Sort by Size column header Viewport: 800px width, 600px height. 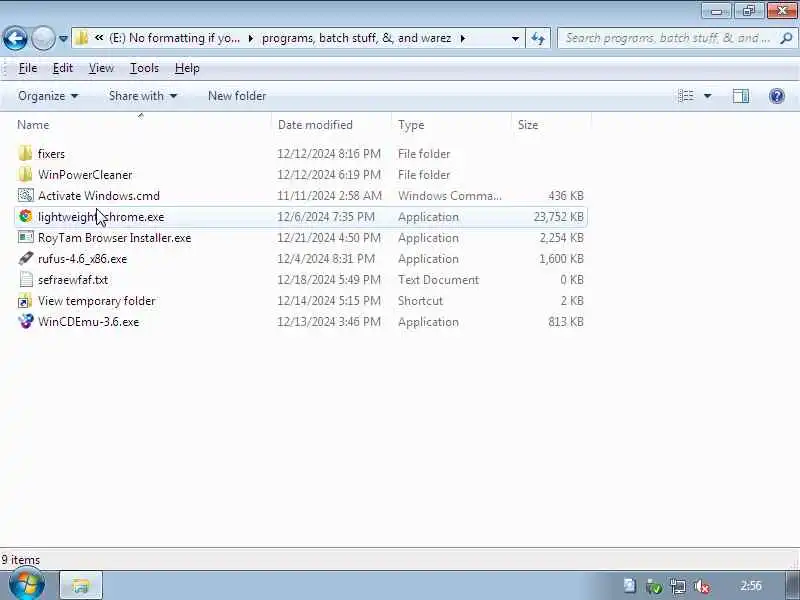(x=528, y=125)
